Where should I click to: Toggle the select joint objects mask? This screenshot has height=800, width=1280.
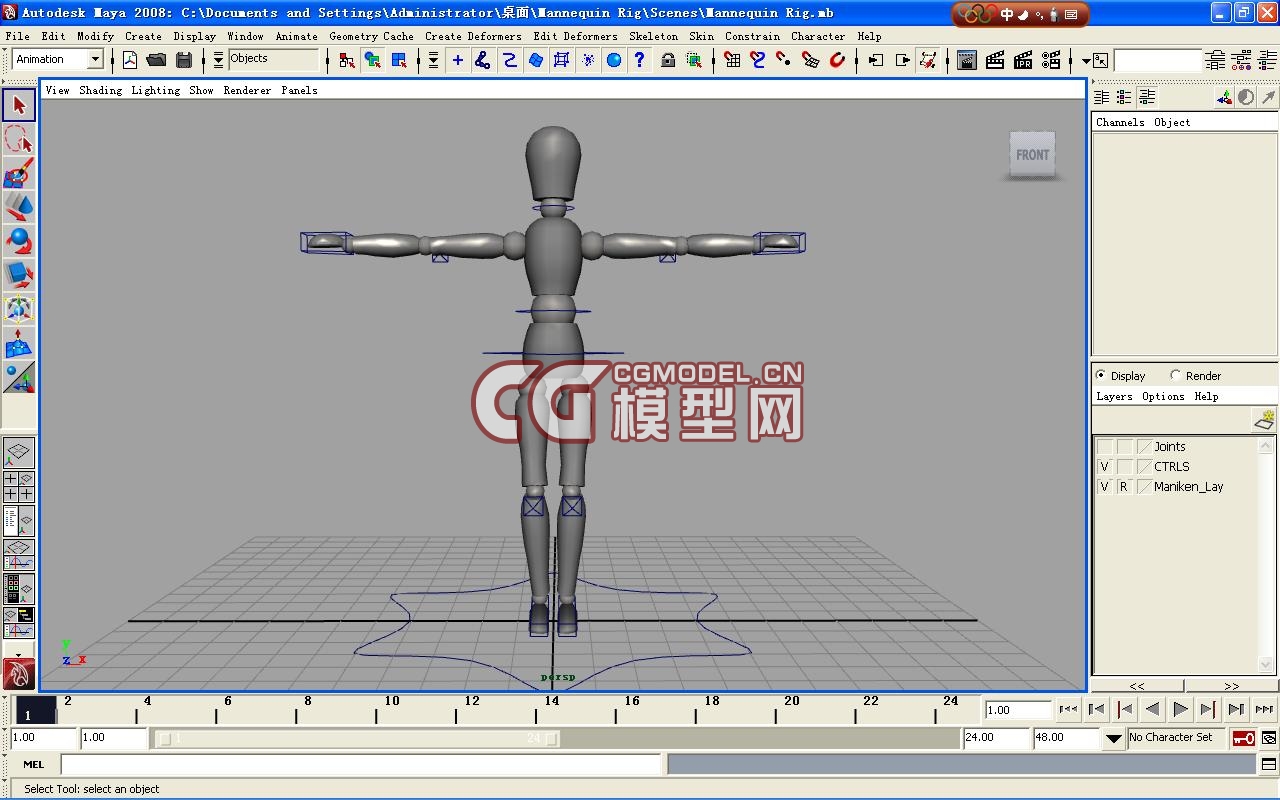[483, 60]
